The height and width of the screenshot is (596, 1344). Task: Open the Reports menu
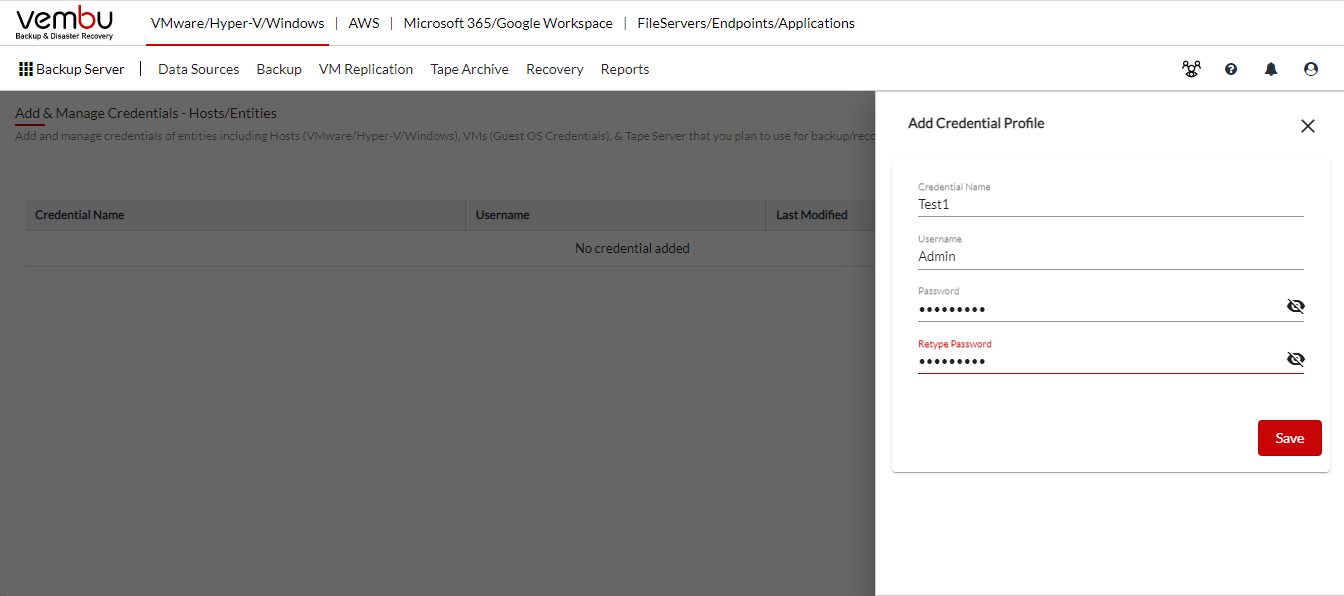625,69
